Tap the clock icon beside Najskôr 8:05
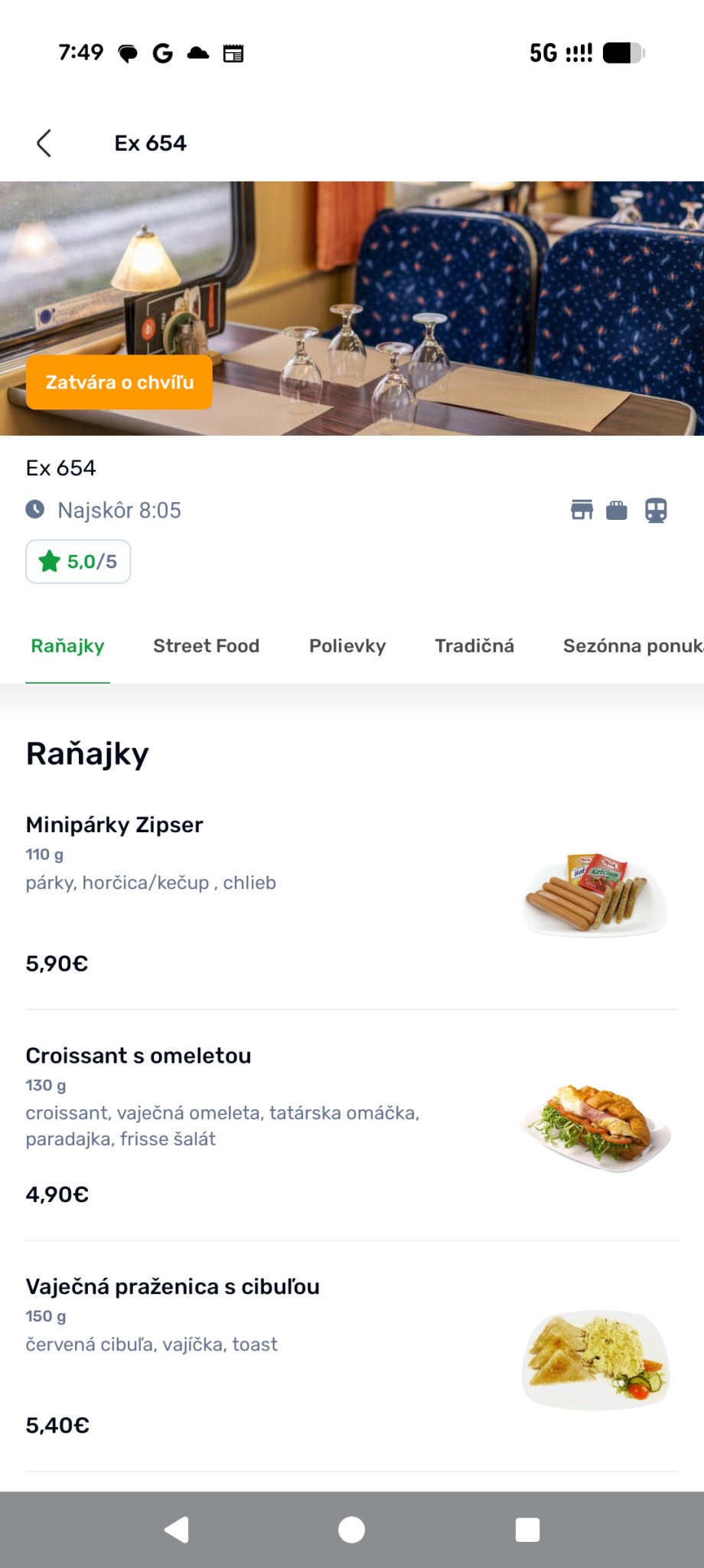This screenshot has width=704, height=1568. pos(35,510)
